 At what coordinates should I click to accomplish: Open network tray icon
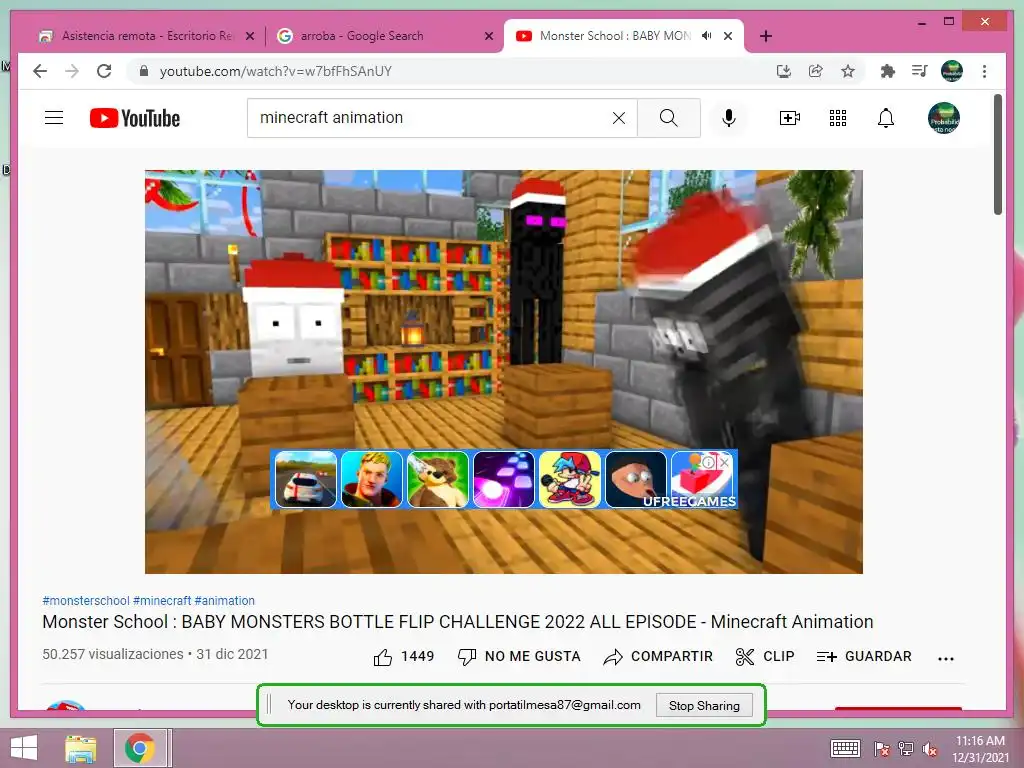click(906, 749)
